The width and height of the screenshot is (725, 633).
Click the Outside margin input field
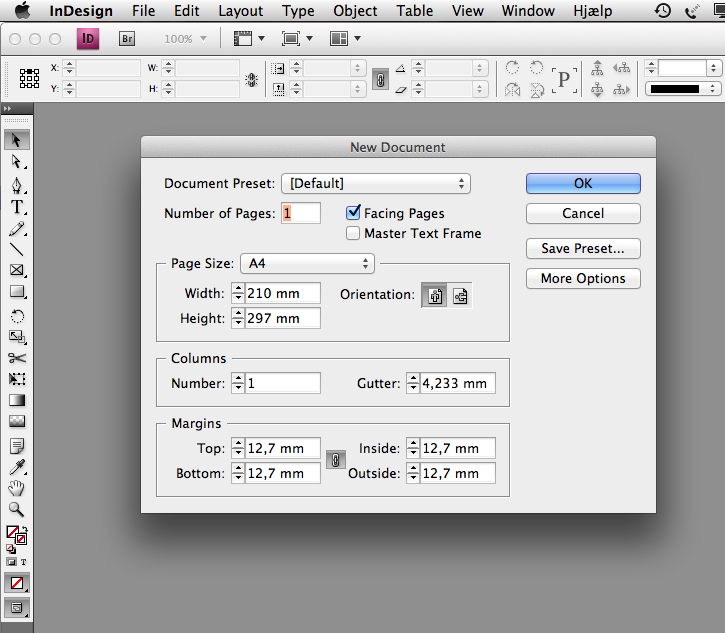(457, 473)
